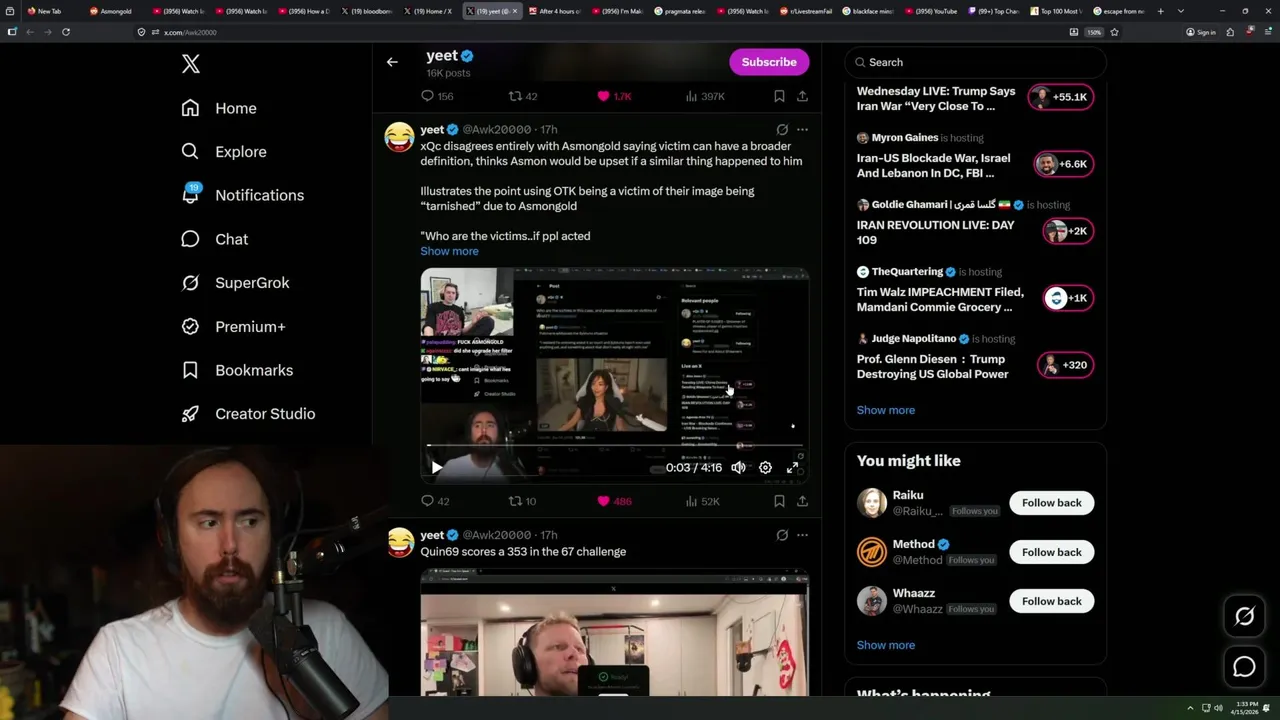Open taskbar volume control
This screenshot has width=1280, height=720.
(x=1218, y=708)
